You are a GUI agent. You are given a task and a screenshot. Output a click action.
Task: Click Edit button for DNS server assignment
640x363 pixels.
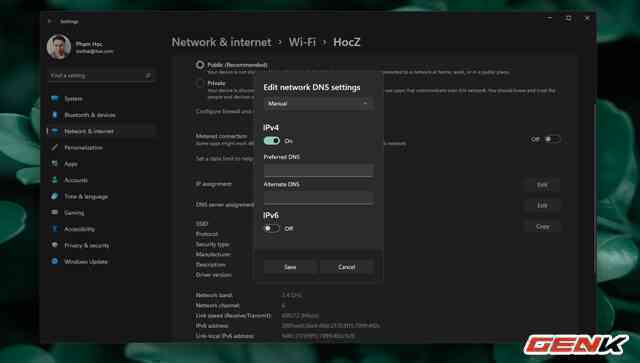pos(542,205)
